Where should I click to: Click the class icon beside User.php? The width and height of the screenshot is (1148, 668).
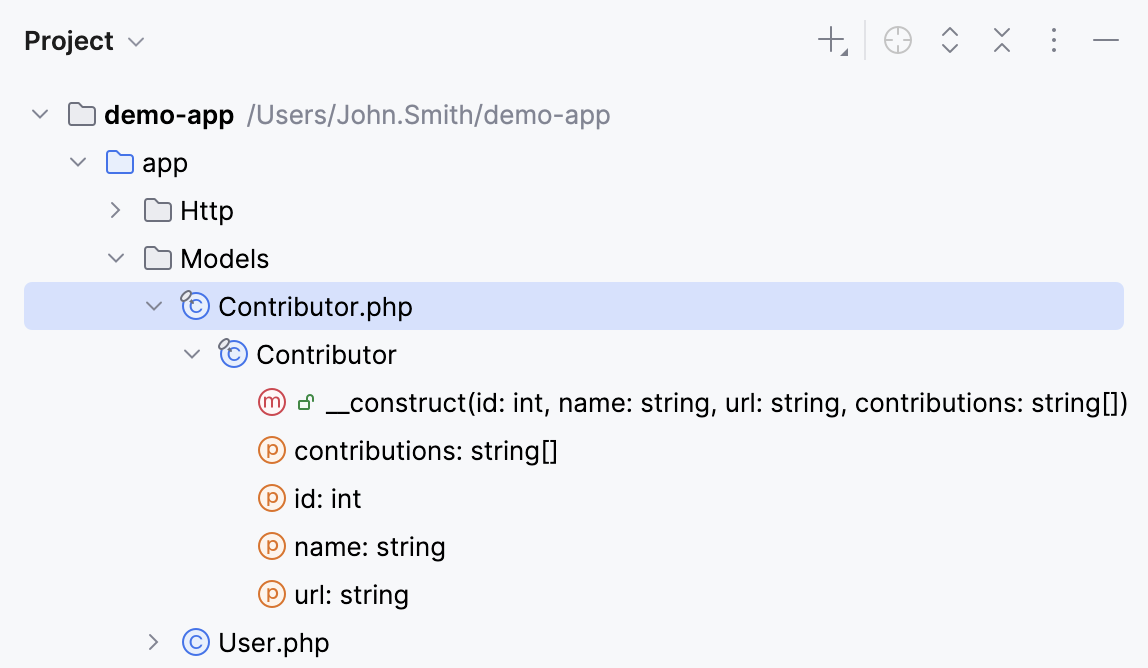195,642
